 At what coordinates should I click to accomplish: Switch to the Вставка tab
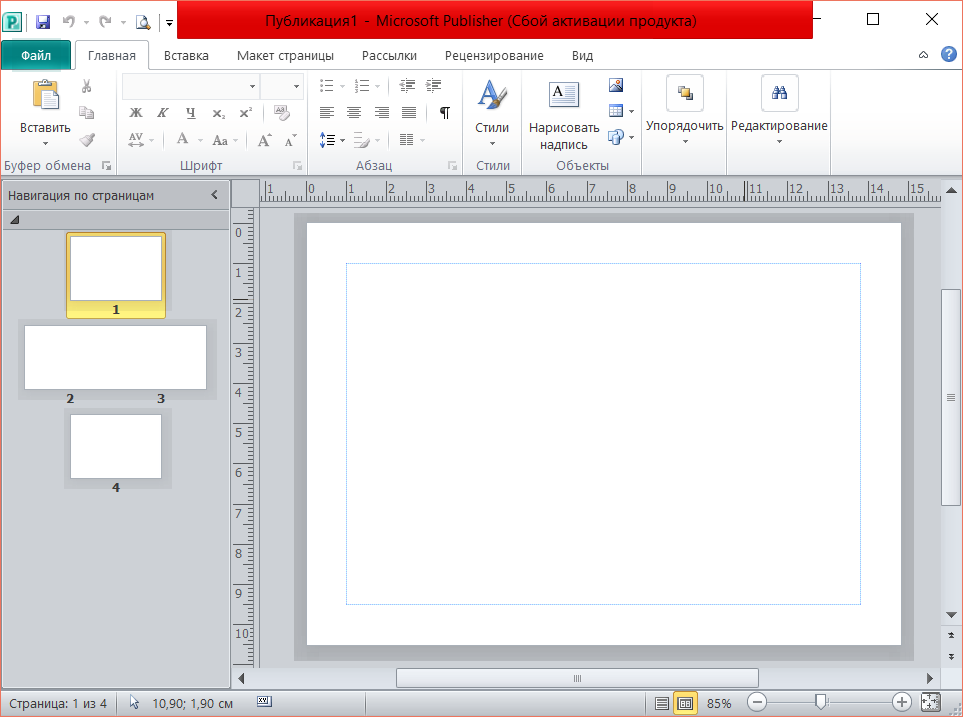[x=186, y=55]
